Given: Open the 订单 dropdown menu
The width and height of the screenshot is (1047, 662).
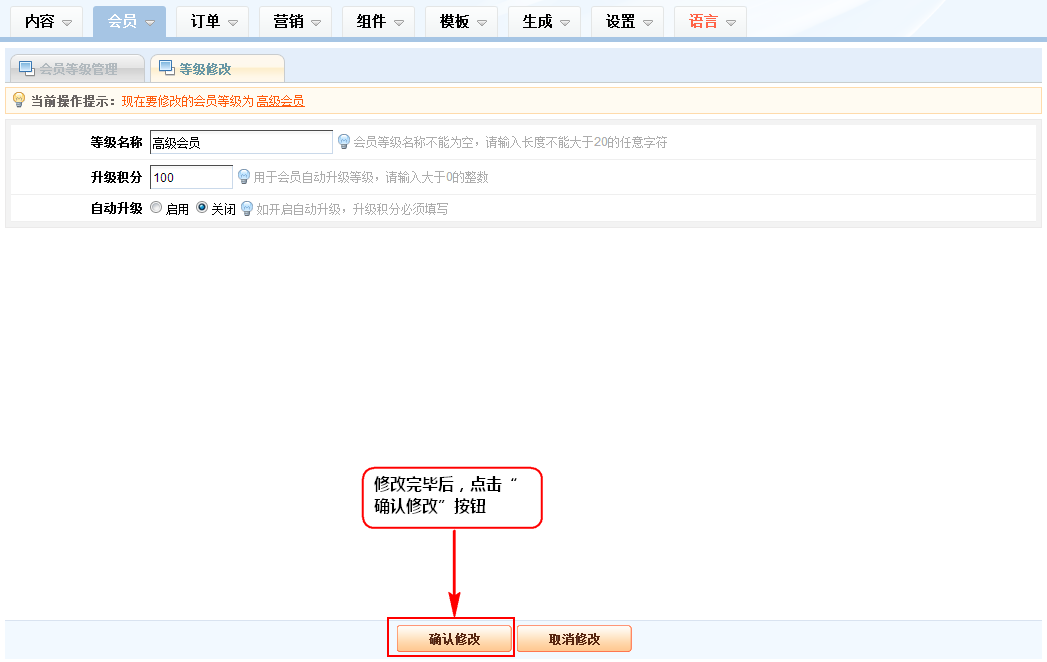Looking at the screenshot, I should [212, 21].
